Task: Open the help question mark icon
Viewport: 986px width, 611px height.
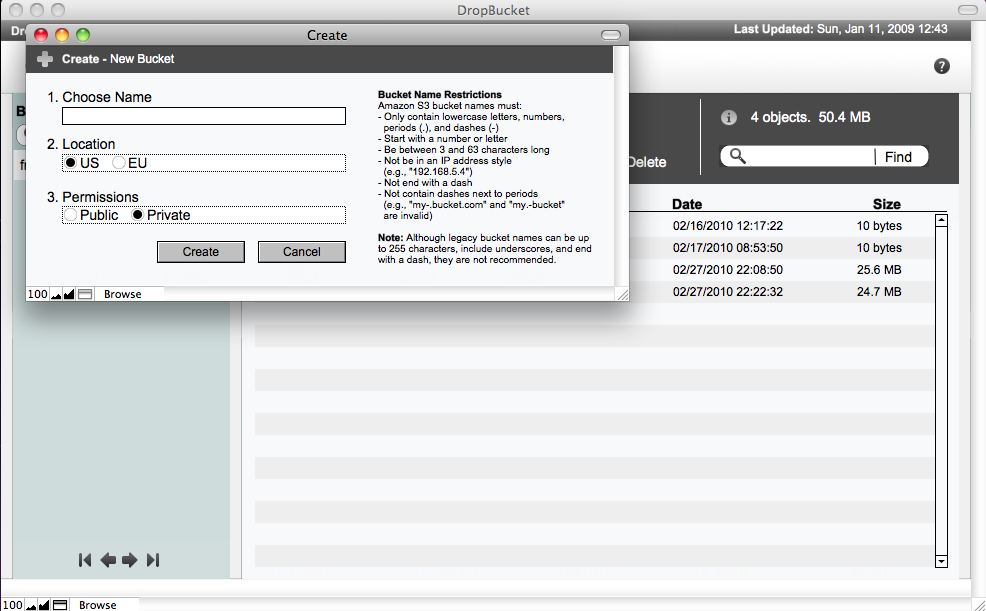Action: click(x=941, y=66)
